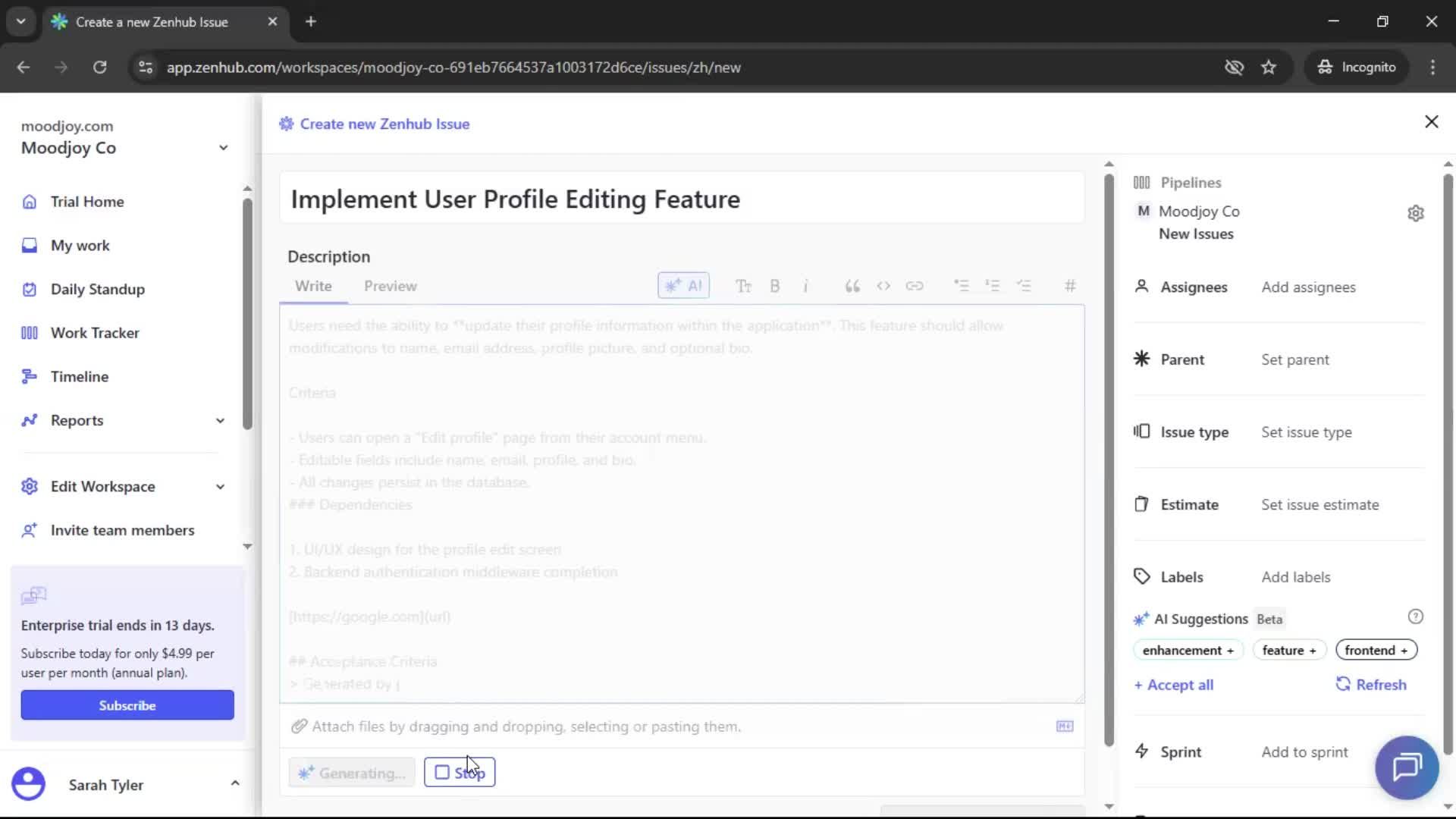Stop the AI description generation
This screenshot has width=1456, height=819.
[459, 772]
